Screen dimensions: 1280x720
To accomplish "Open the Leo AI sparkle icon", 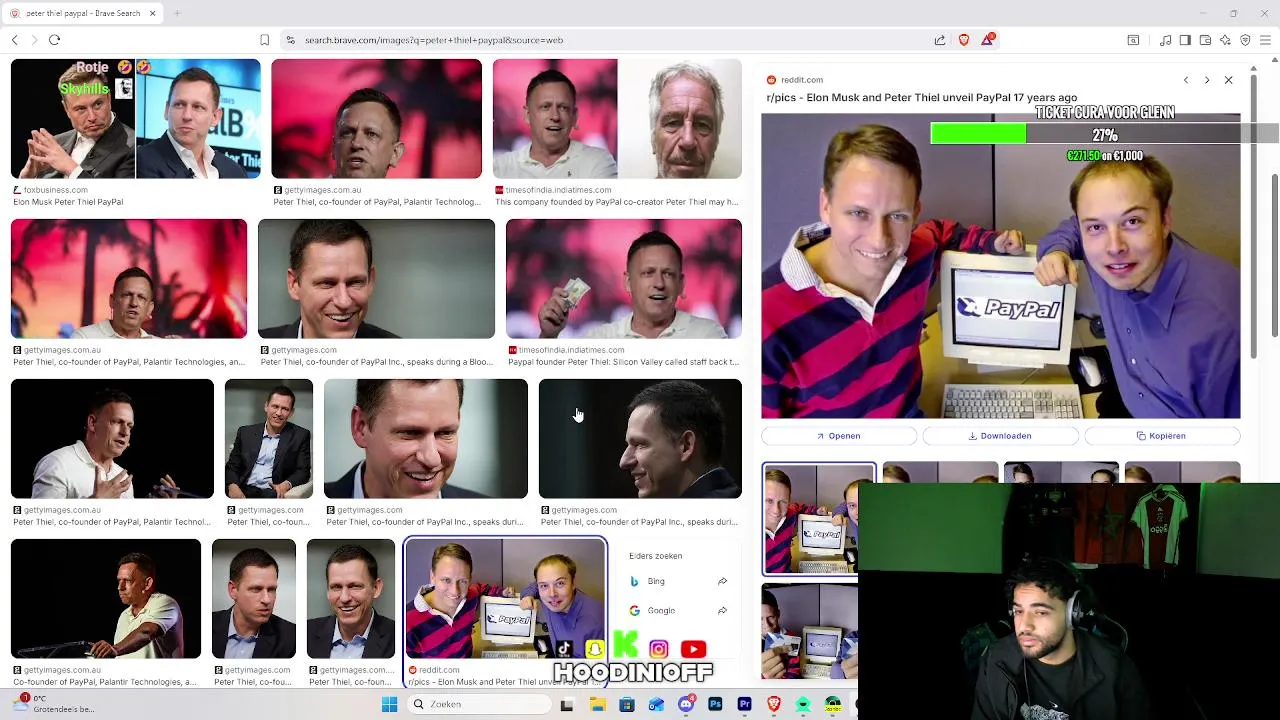I will pyautogui.click(x=1225, y=40).
